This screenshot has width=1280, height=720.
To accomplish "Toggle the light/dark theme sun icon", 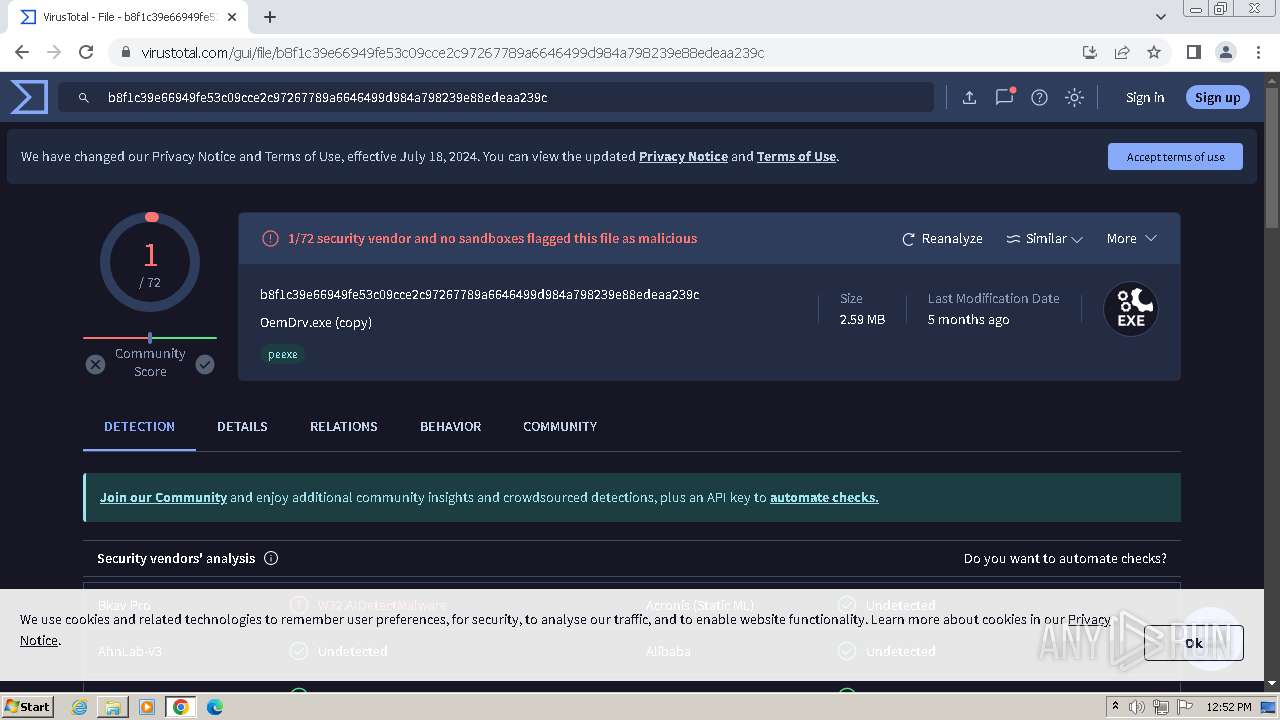I will click(x=1074, y=97).
